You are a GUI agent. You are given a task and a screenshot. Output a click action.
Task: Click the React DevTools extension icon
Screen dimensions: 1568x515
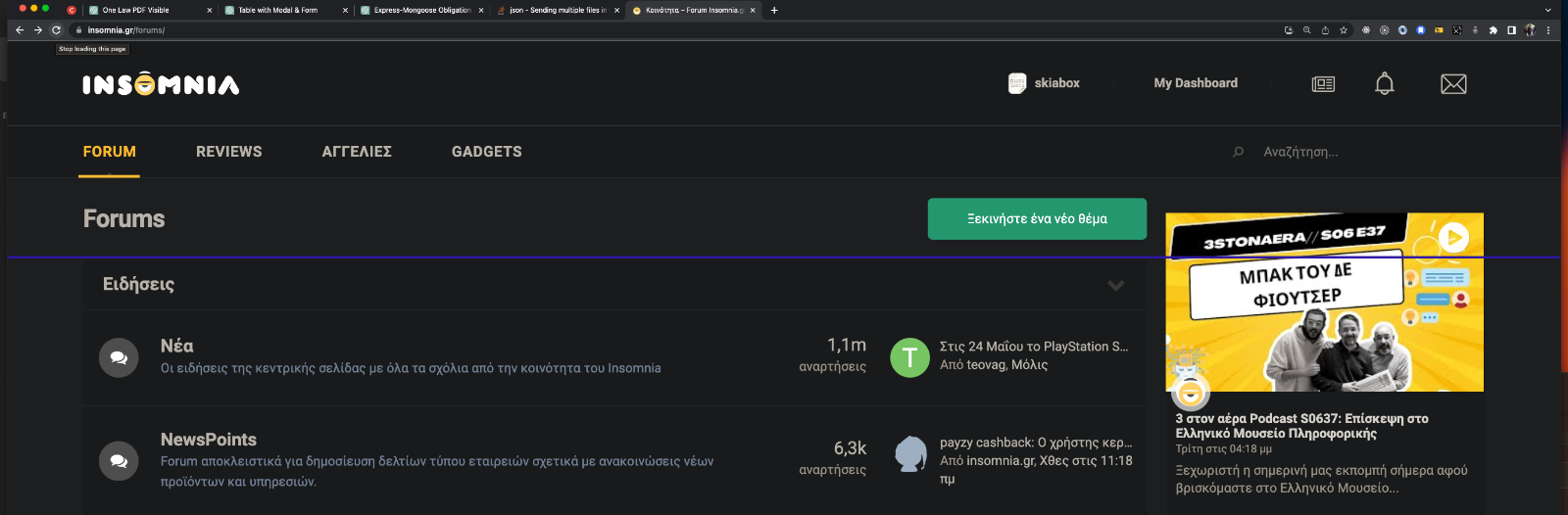(1366, 30)
